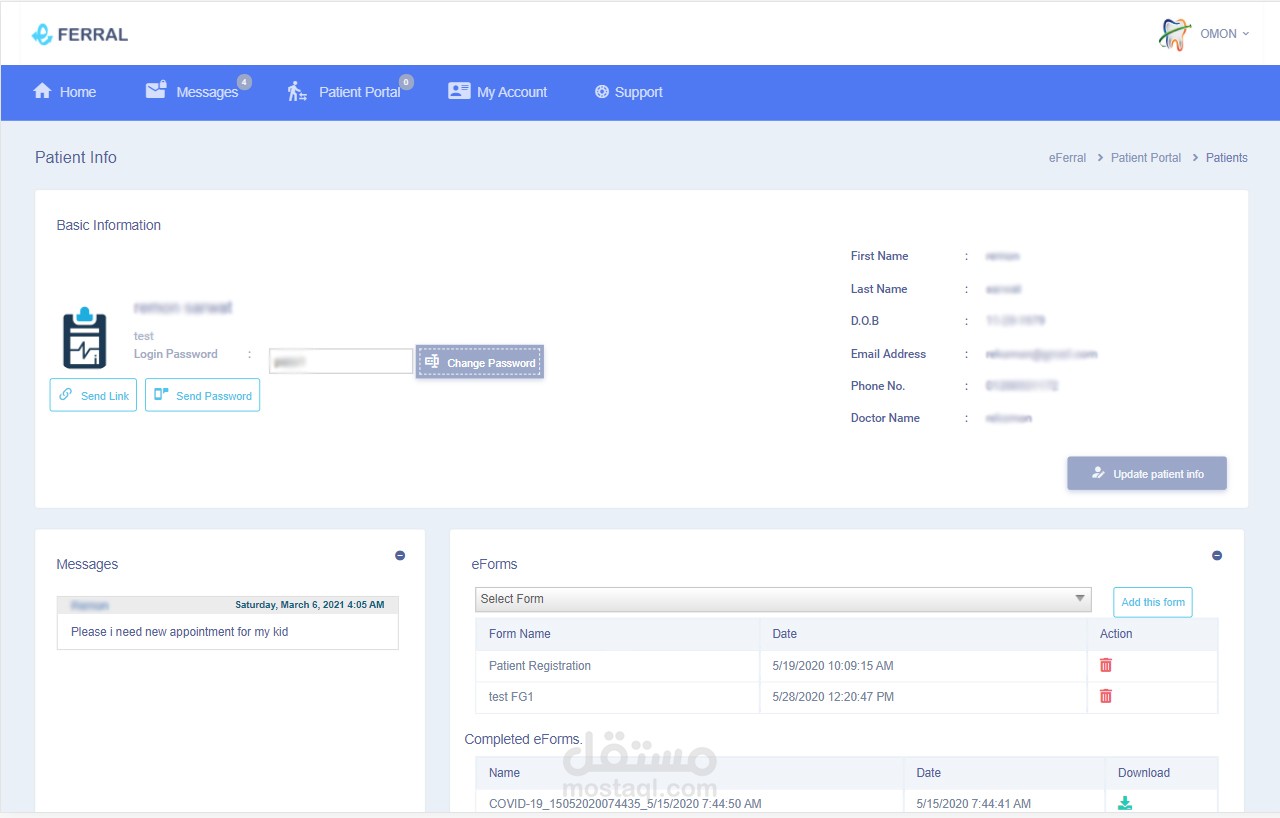Download the COVID-19 completed eForm
1280x818 pixels.
coord(1125,803)
